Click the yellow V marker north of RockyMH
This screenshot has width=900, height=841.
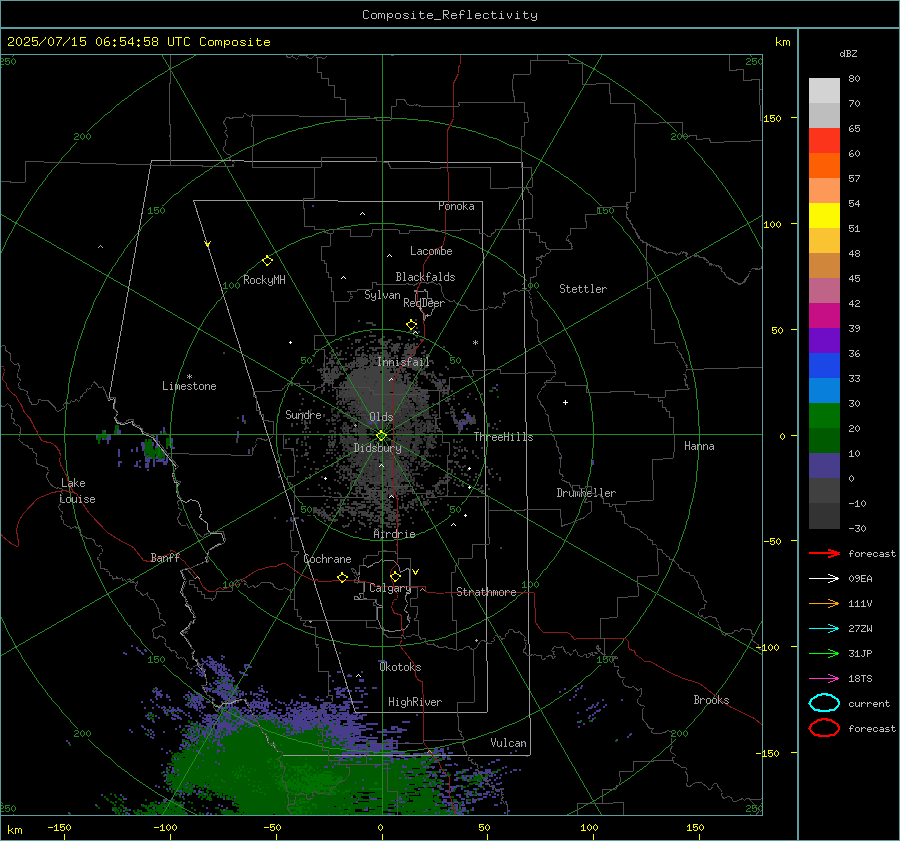click(208, 244)
